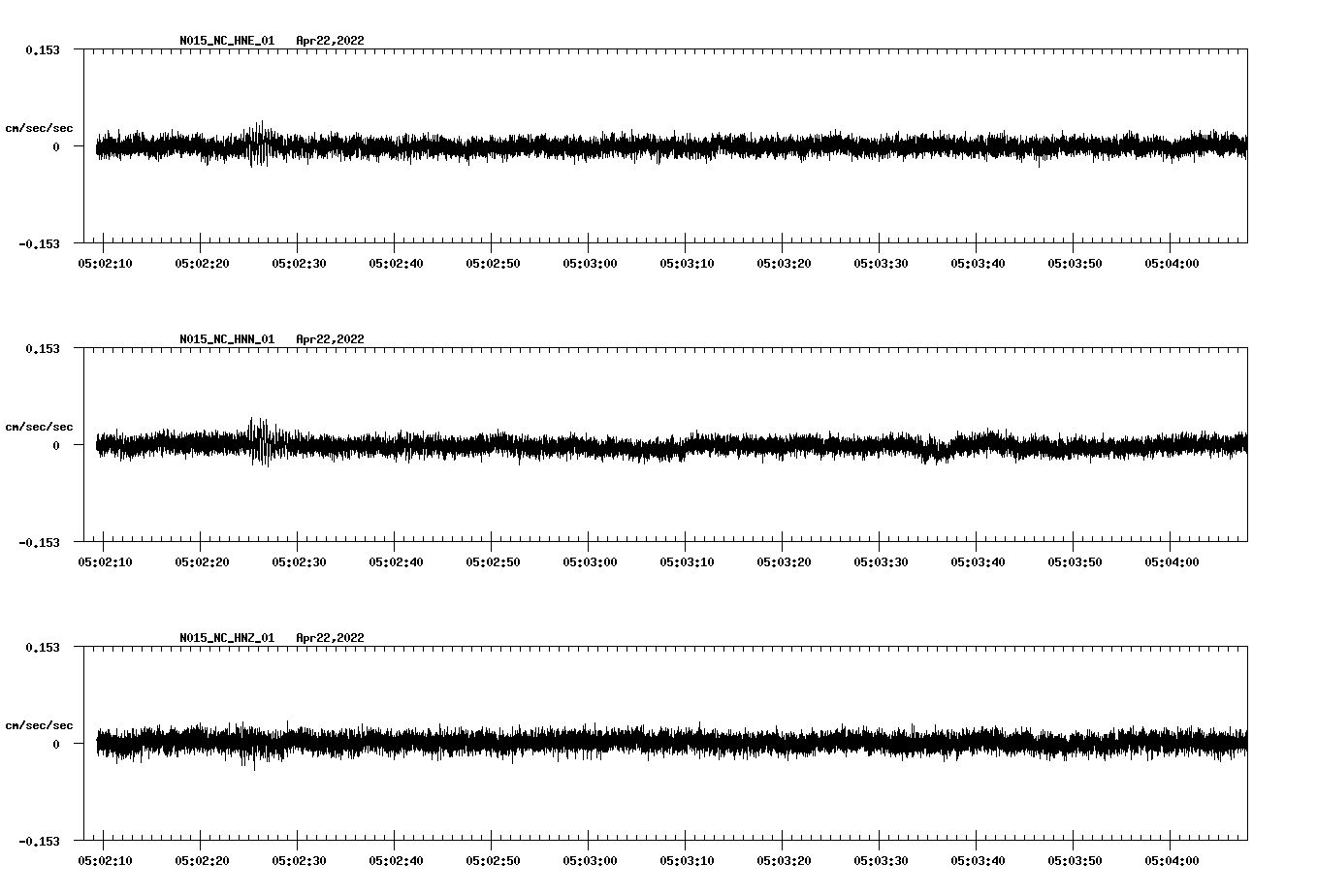Click the -0.153 lower limit on HNN axis

pos(39,542)
